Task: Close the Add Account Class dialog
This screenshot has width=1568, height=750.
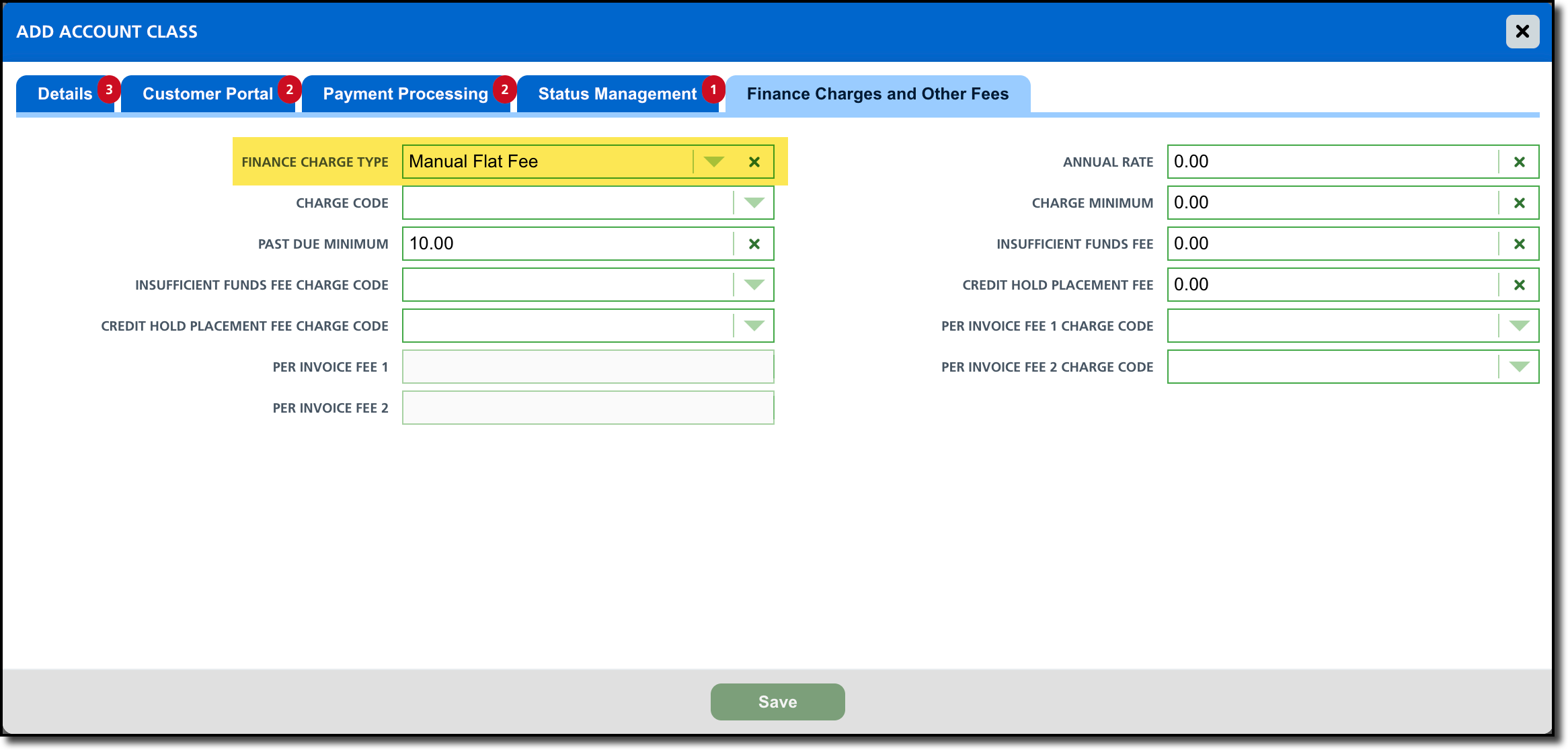Action: click(x=1522, y=32)
